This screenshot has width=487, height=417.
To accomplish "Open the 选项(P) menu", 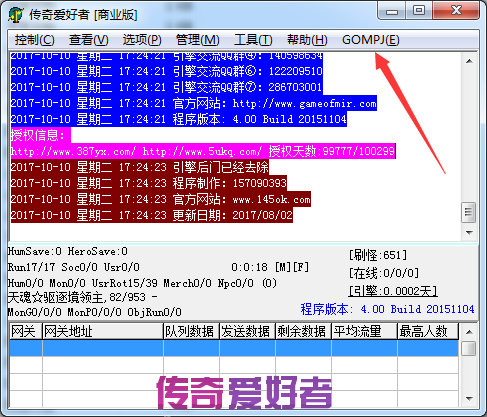I will click(142, 40).
